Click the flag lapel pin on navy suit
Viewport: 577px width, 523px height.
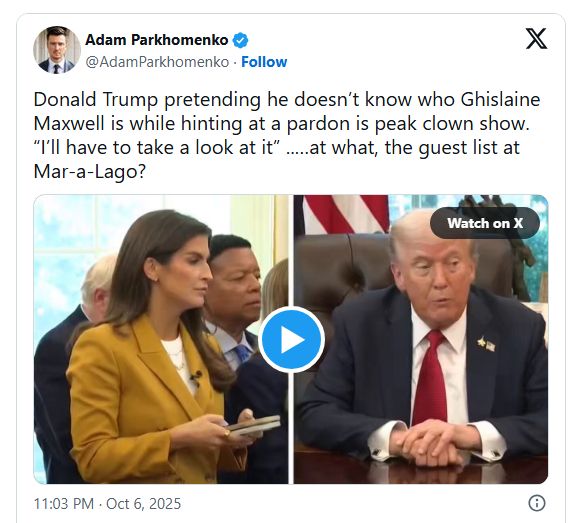[x=486, y=344]
